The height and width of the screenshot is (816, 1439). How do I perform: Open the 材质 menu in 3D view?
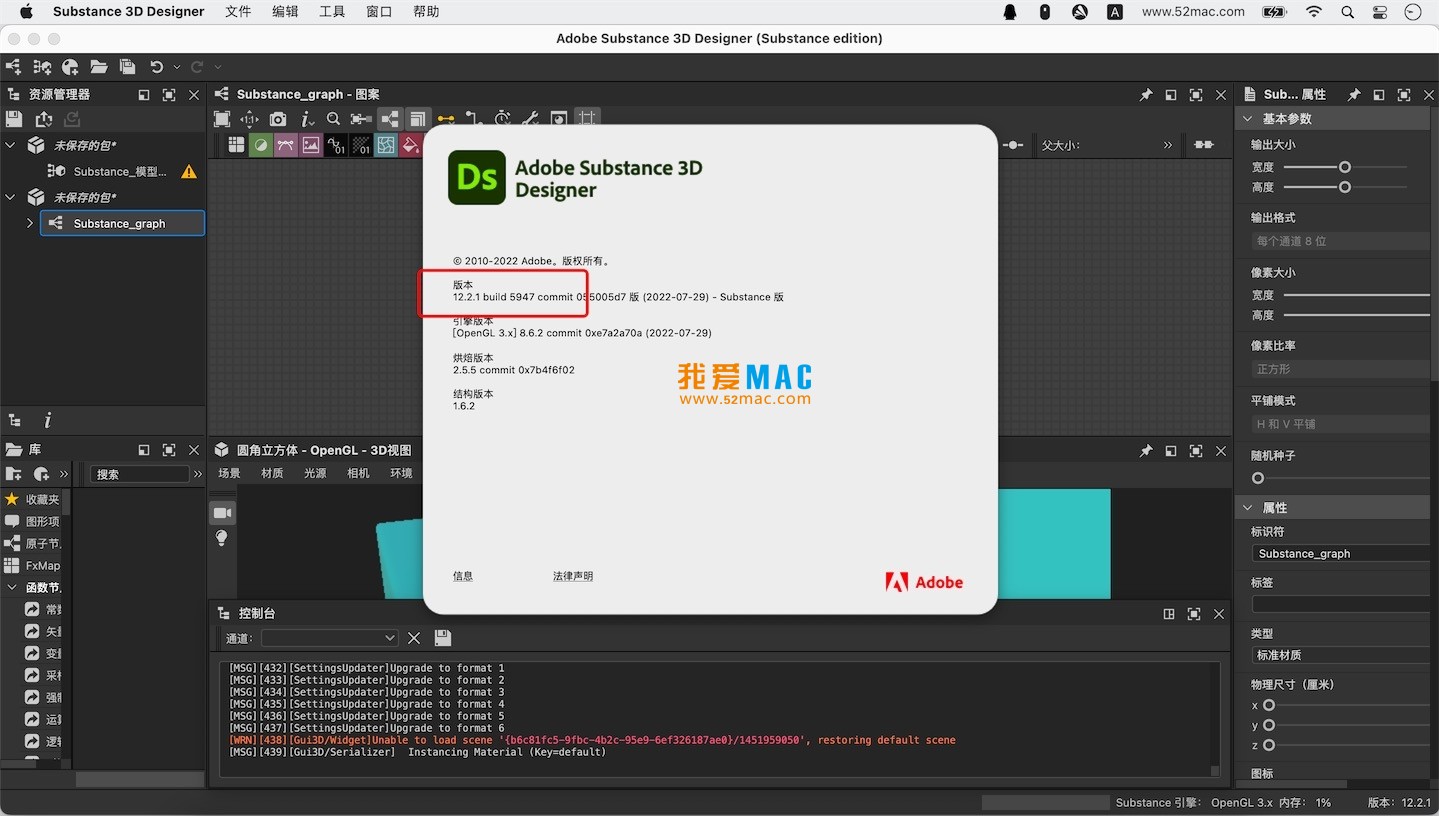click(x=272, y=473)
